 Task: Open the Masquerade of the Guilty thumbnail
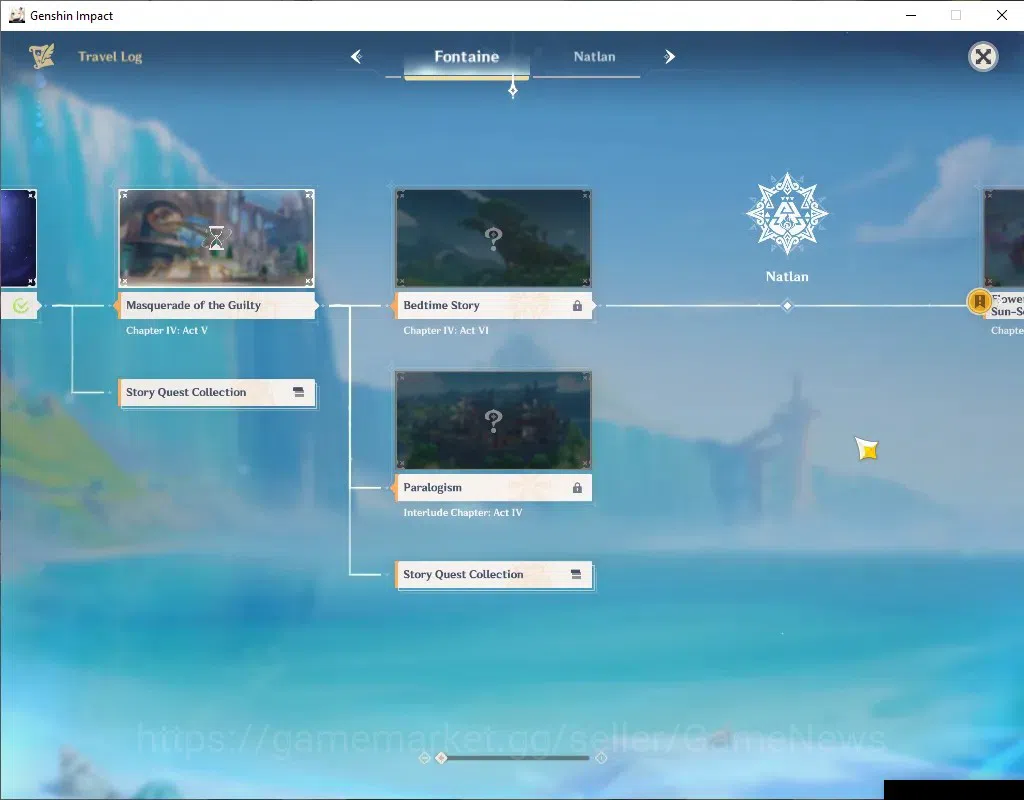(216, 238)
